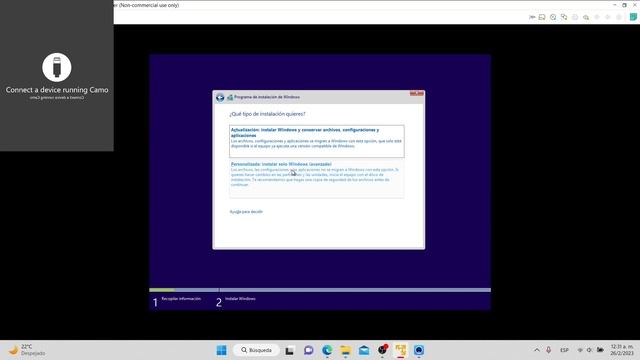Click the Búsqueda search box on taskbar
This screenshot has width=640, height=360.
coord(256,350)
